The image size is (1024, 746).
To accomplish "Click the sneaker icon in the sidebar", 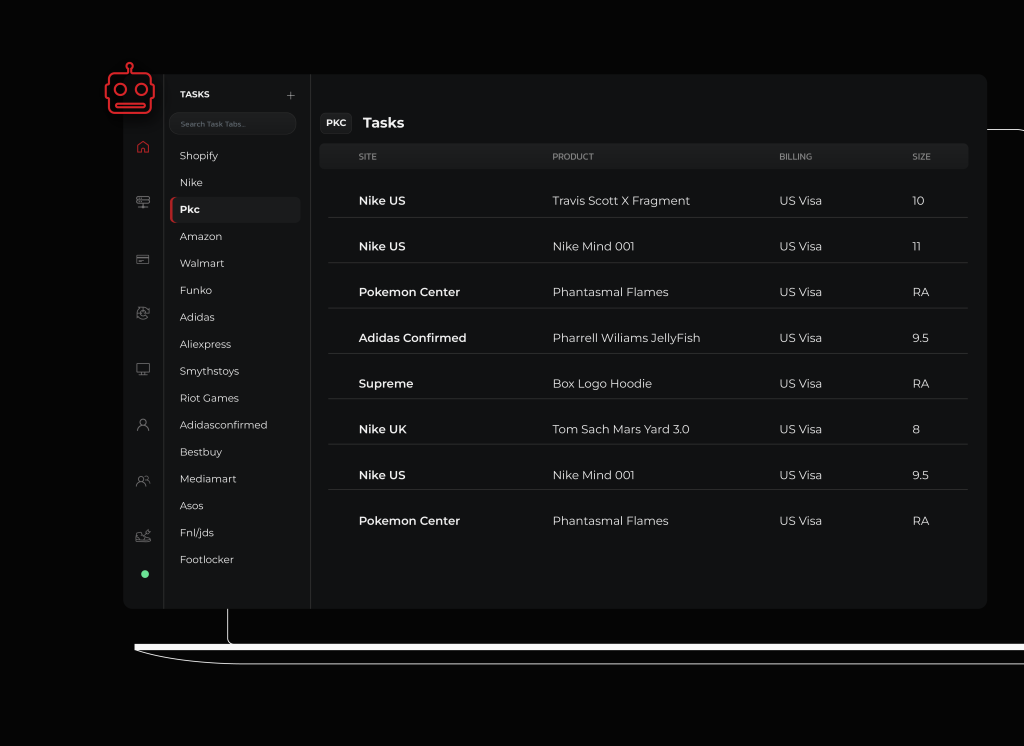I will 143,536.
